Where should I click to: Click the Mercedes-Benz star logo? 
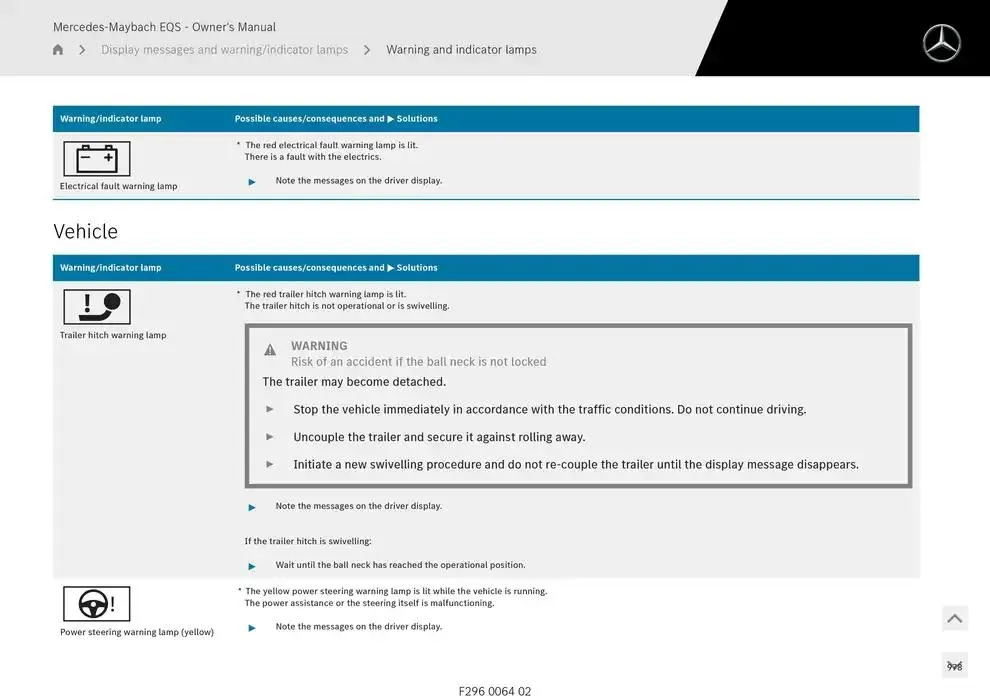tap(941, 43)
